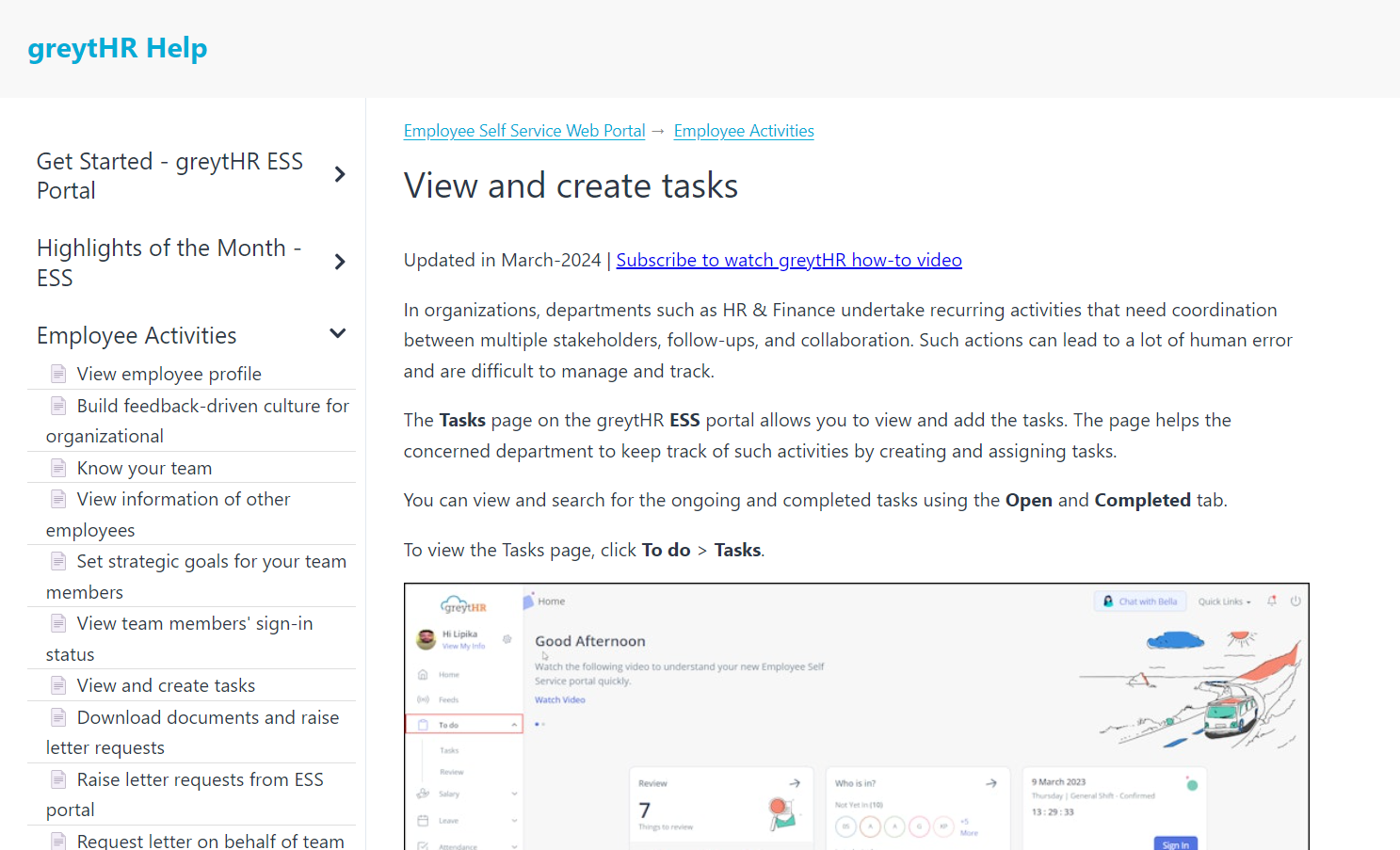The width and height of the screenshot is (1400, 850).
Task: Open Set strategic goals for your team article
Action: (x=196, y=576)
